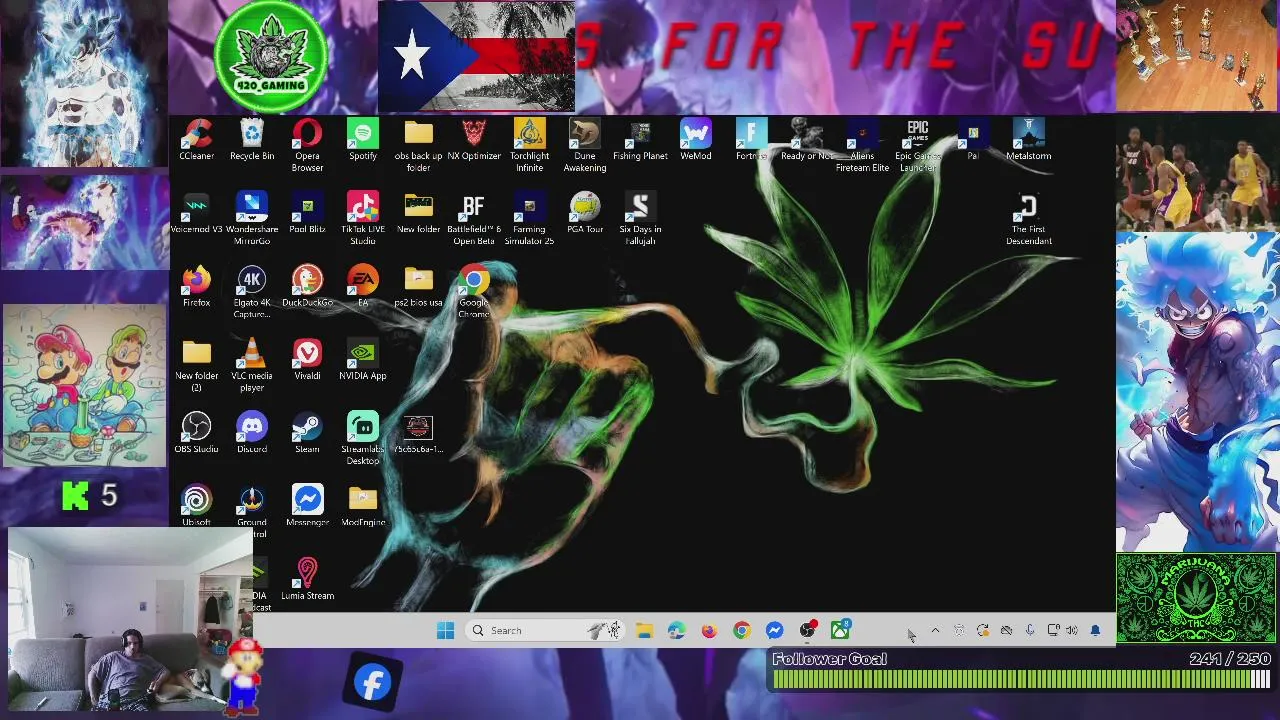Open Farming Simulator 25

(x=529, y=219)
